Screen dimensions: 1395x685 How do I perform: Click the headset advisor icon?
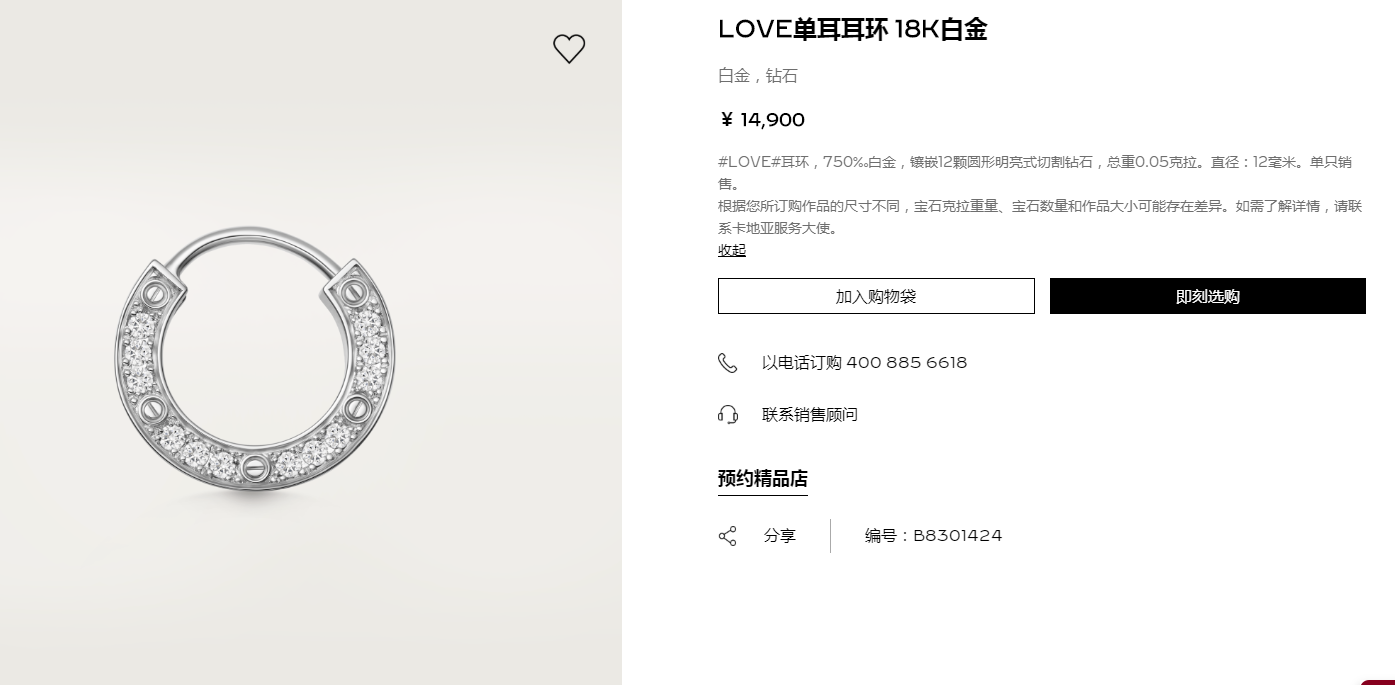click(x=727, y=415)
